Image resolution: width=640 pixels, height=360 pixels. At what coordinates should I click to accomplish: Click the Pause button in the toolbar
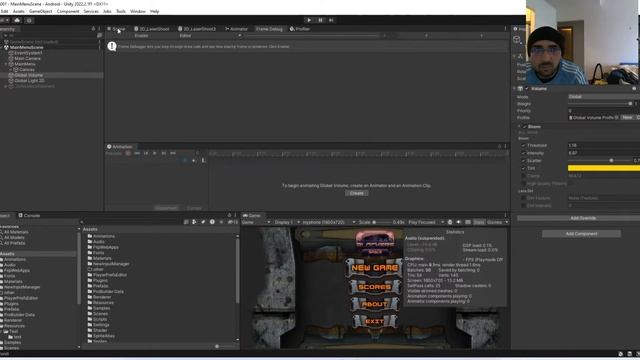point(320,20)
